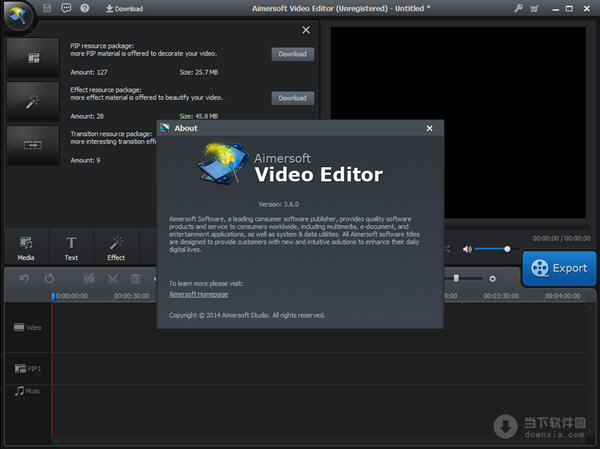Click the playhead marker at 0:00:00:00
The image size is (600, 449).
point(53,296)
